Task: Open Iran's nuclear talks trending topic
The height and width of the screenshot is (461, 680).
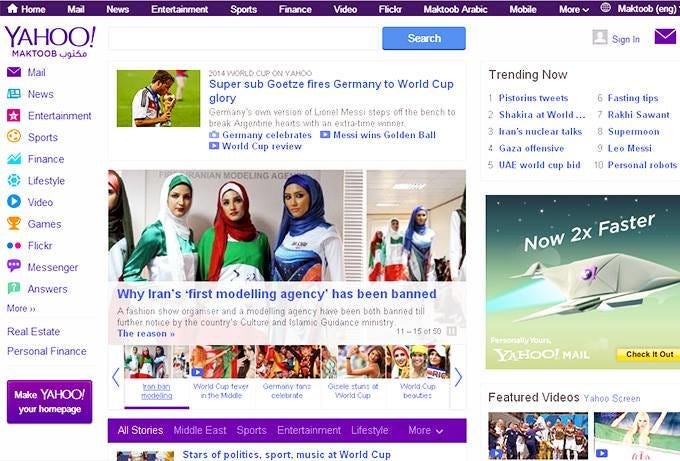Action: pyautogui.click(x=540, y=131)
